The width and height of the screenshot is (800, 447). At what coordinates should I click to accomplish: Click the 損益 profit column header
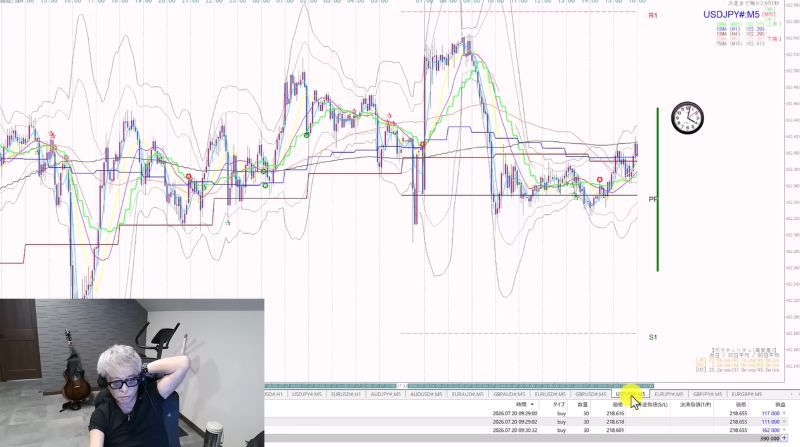(x=780, y=405)
